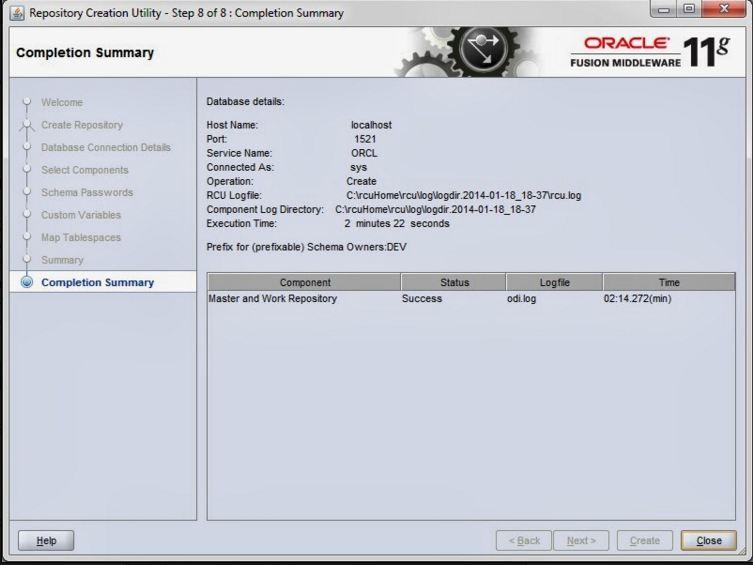Image resolution: width=753 pixels, height=565 pixels.
Task: Select the Custom Variables step
Action: coord(81,215)
